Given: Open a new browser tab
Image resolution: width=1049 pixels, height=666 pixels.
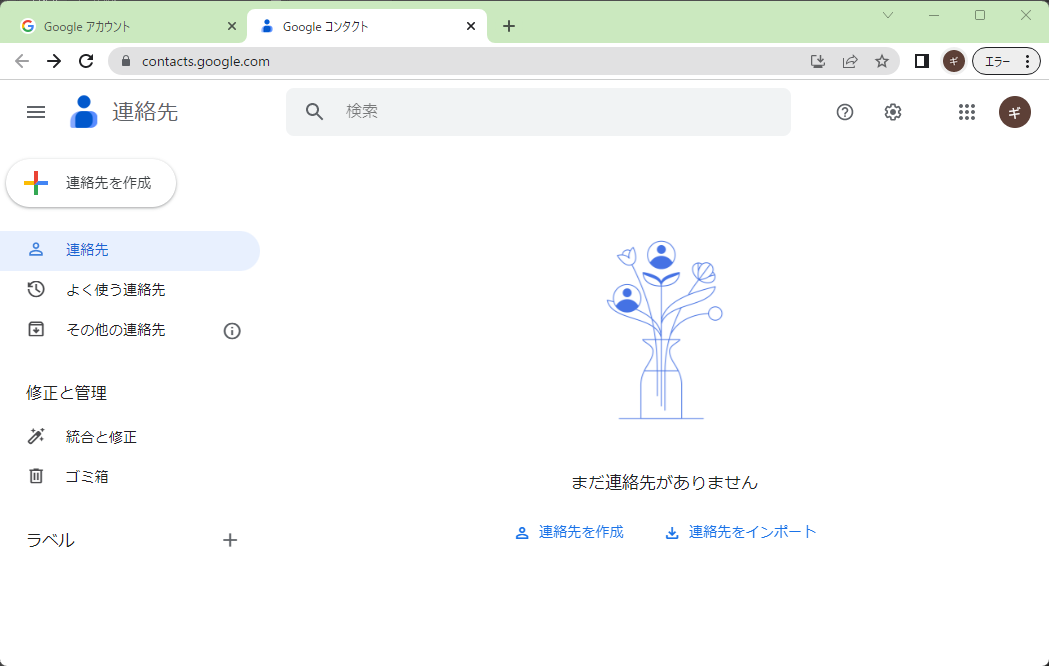Looking at the screenshot, I should (x=509, y=26).
